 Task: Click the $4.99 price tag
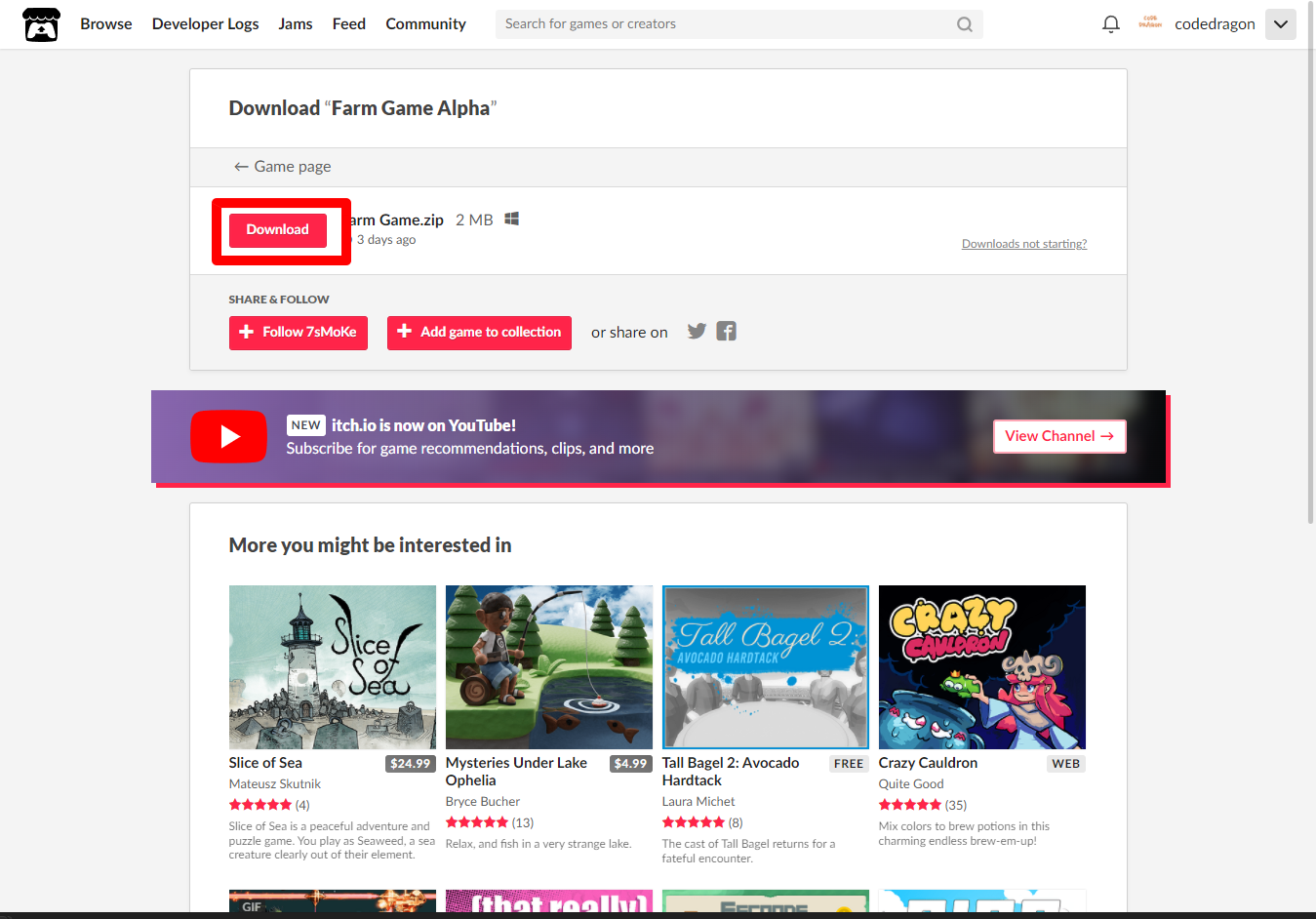coord(631,764)
